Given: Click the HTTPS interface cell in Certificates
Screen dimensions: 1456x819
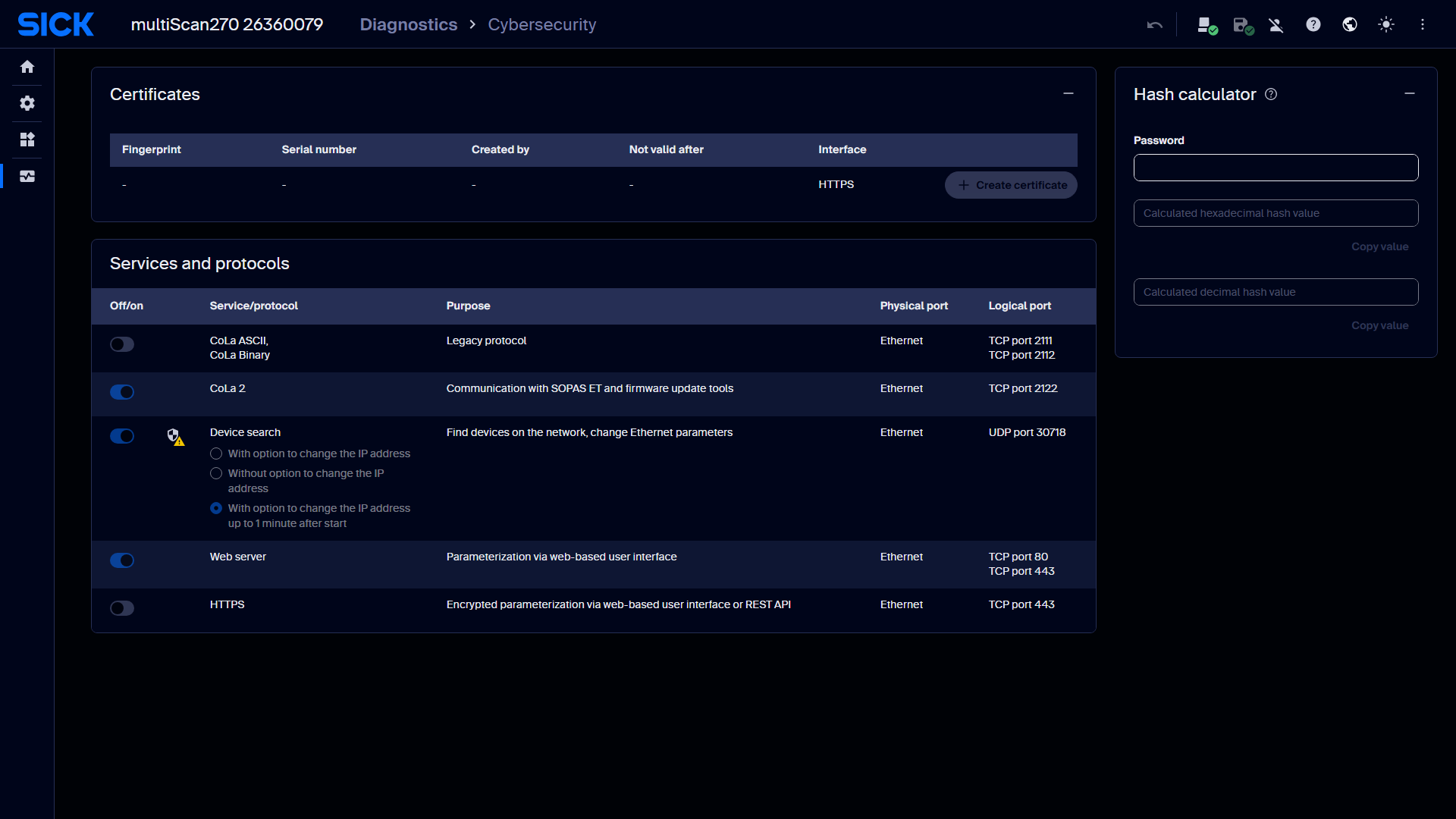Looking at the screenshot, I should [836, 184].
